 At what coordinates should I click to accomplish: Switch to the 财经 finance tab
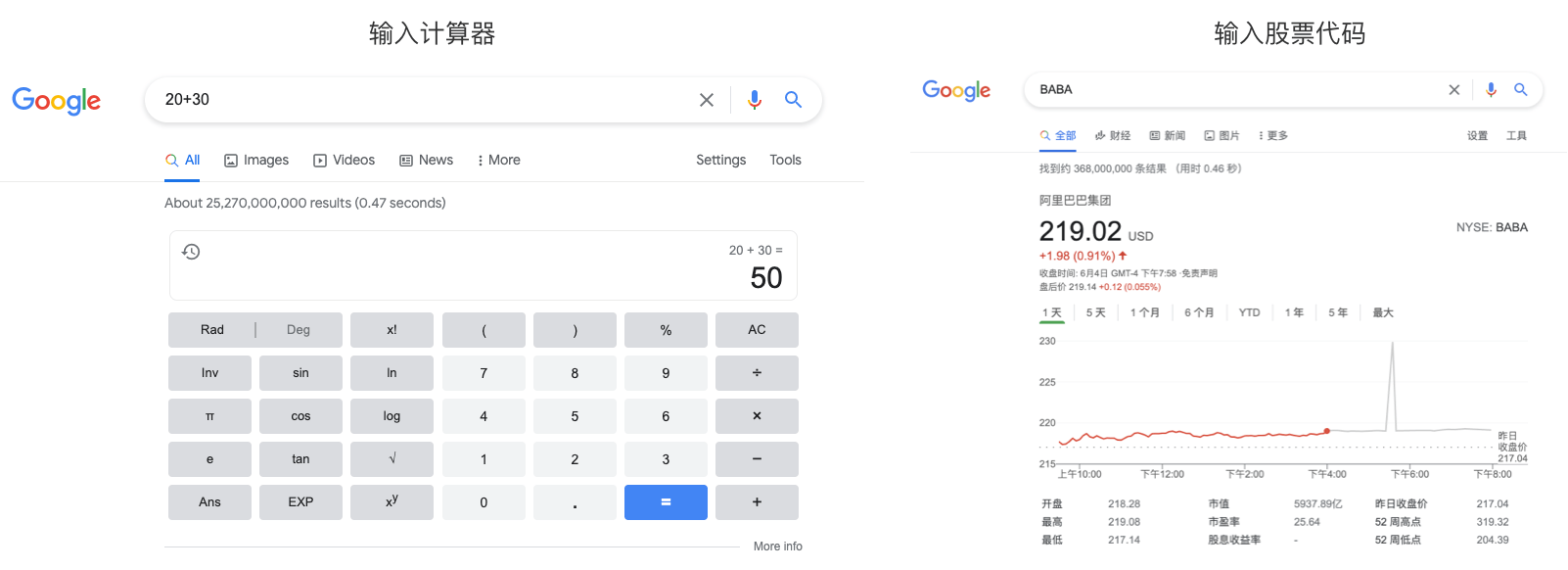tap(1113, 136)
